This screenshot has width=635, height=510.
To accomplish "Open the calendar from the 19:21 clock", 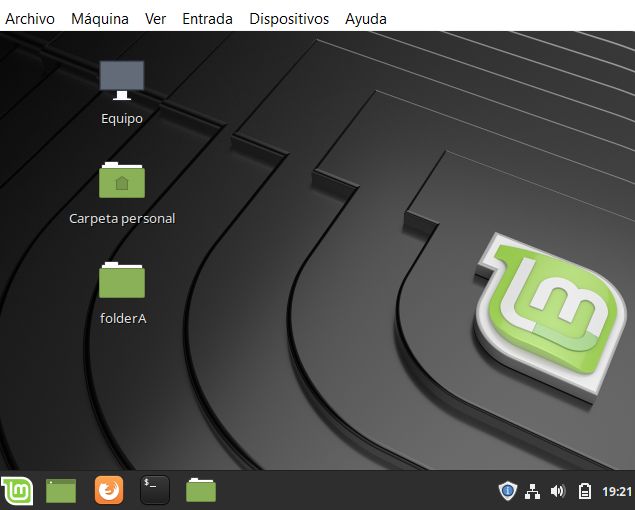I will (x=617, y=491).
